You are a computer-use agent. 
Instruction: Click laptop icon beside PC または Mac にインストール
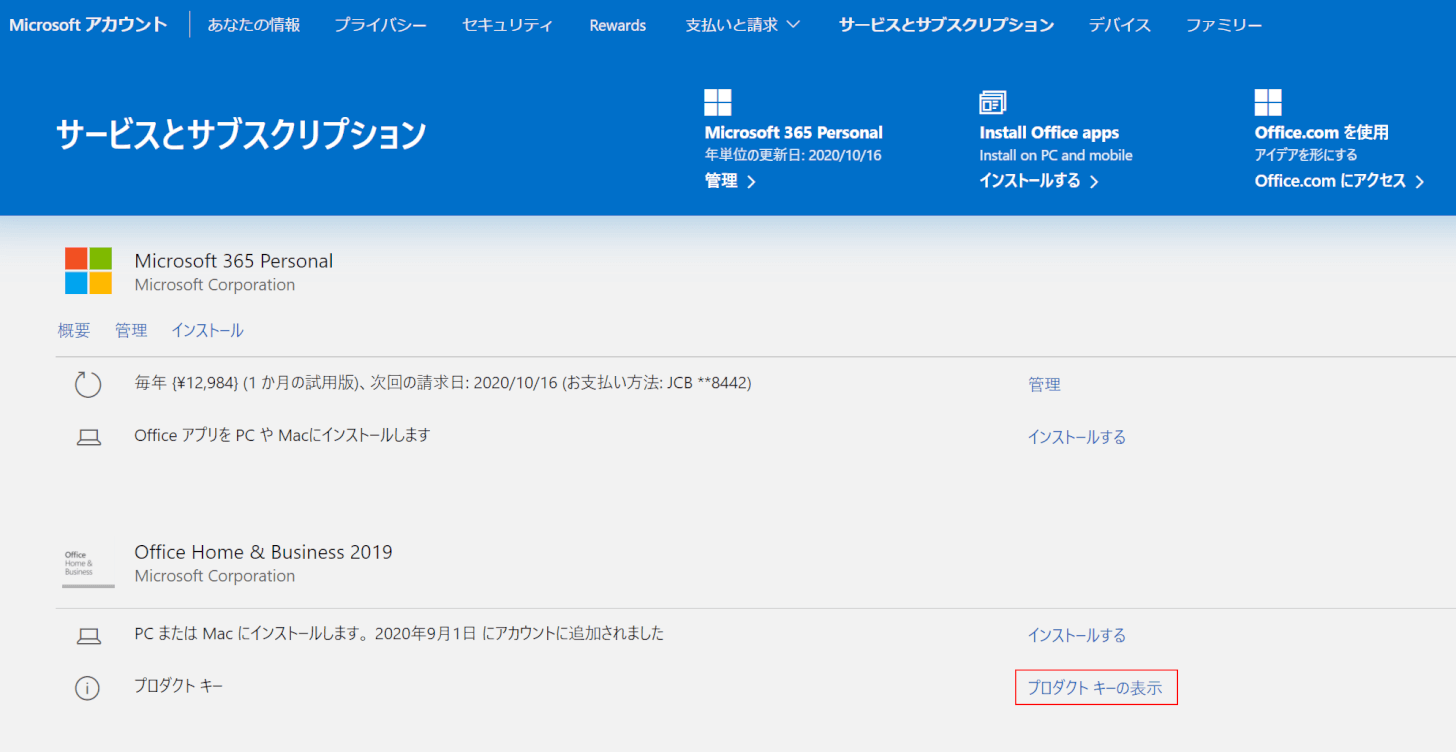pos(88,635)
